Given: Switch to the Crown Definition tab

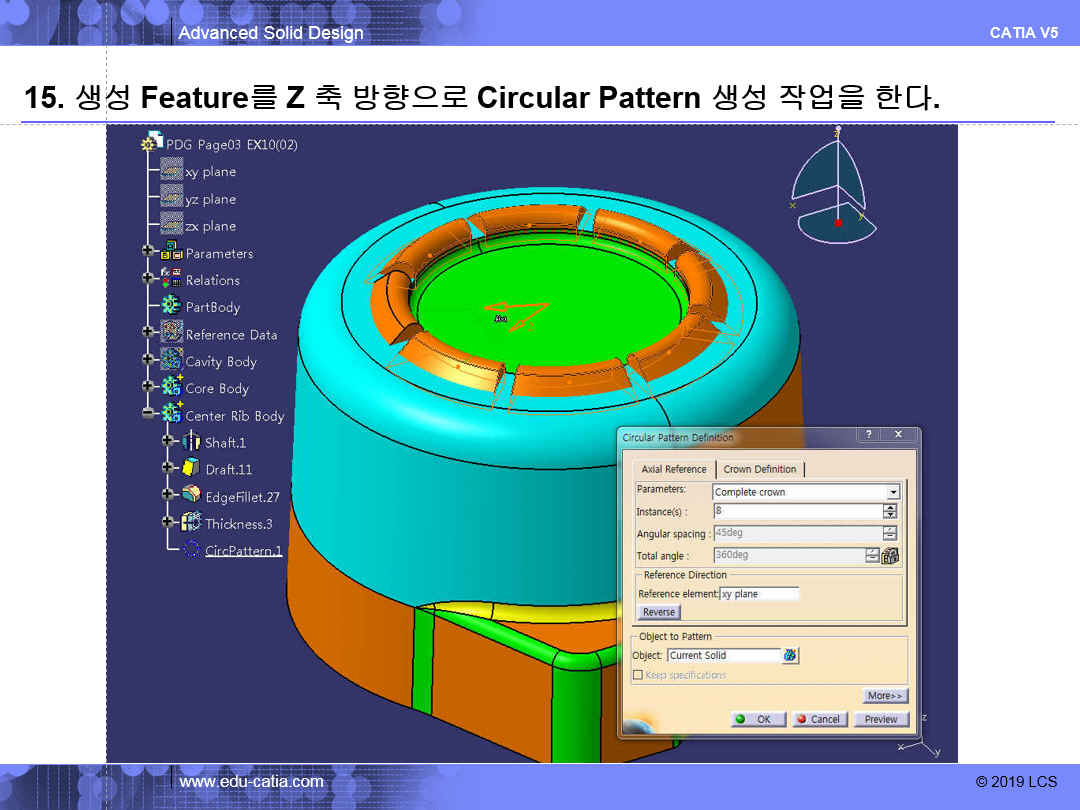Looking at the screenshot, I should tap(760, 469).
